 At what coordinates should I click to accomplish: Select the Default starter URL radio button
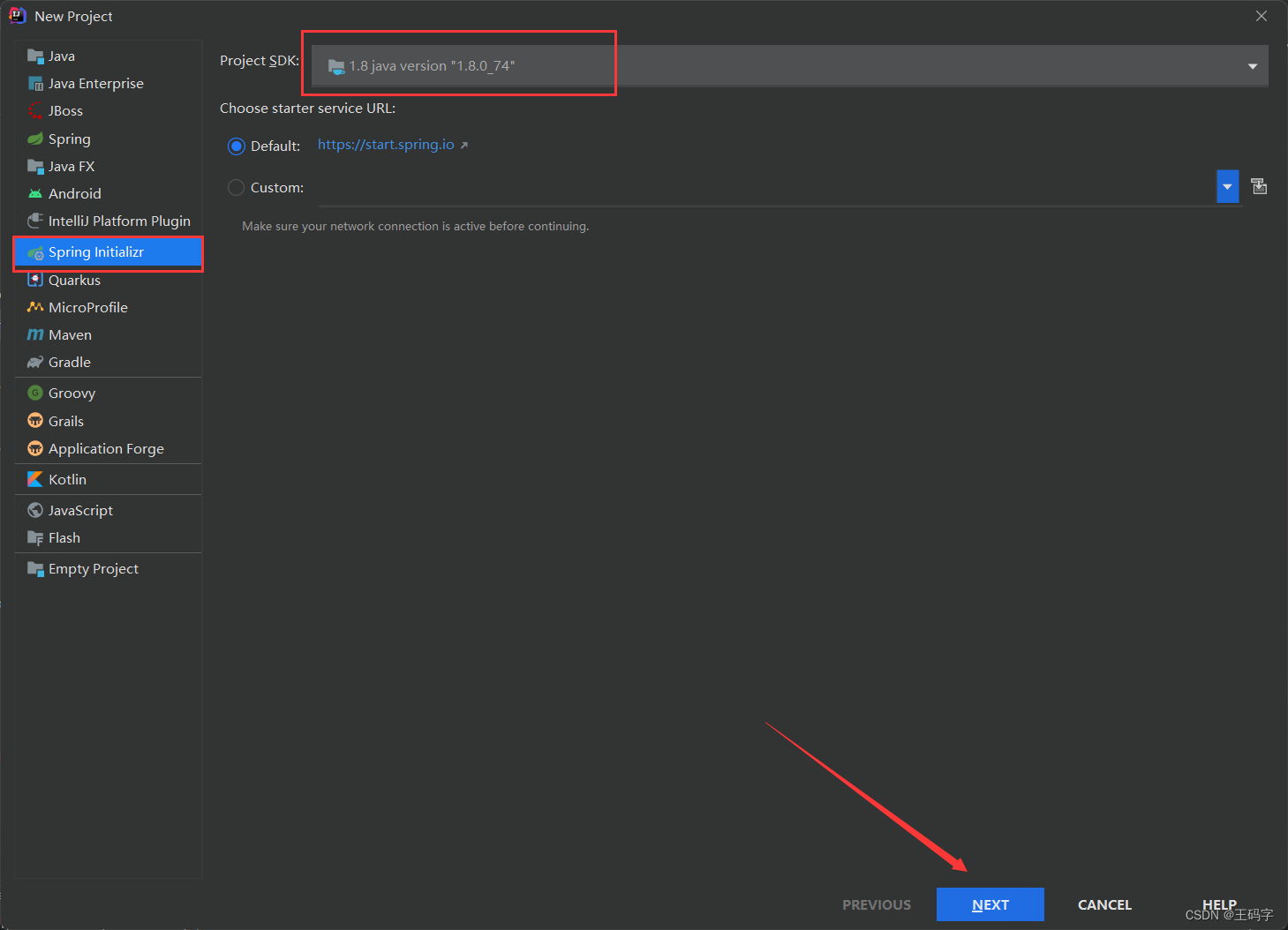[236, 146]
